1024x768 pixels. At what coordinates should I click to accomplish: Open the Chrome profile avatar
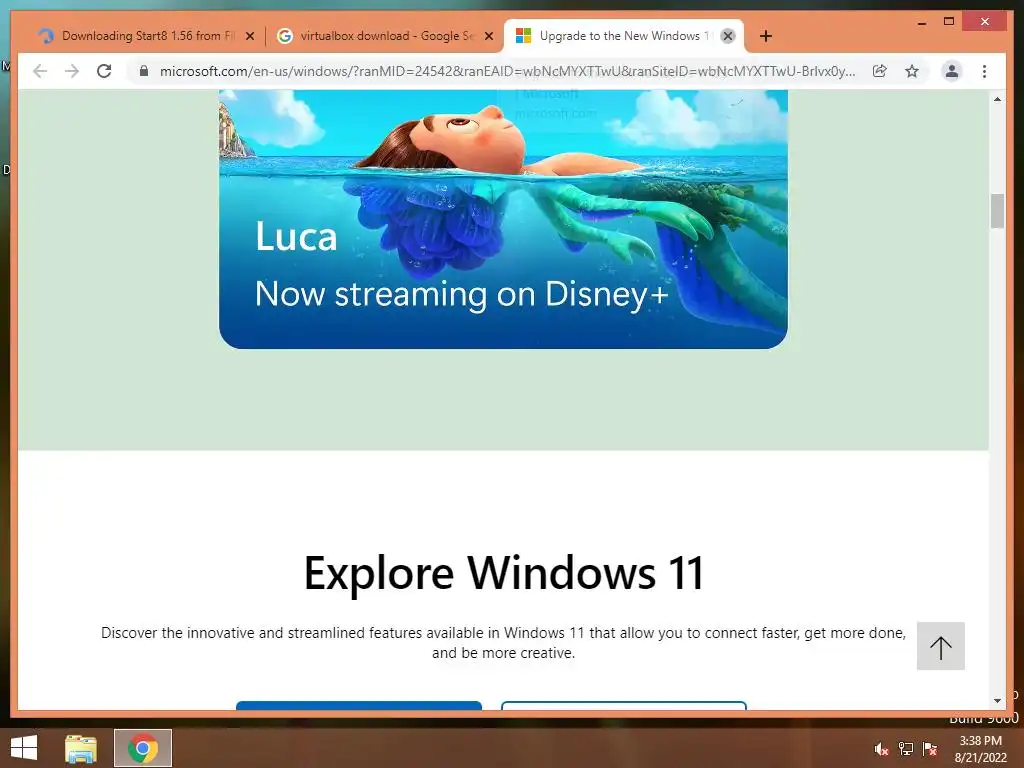[952, 71]
